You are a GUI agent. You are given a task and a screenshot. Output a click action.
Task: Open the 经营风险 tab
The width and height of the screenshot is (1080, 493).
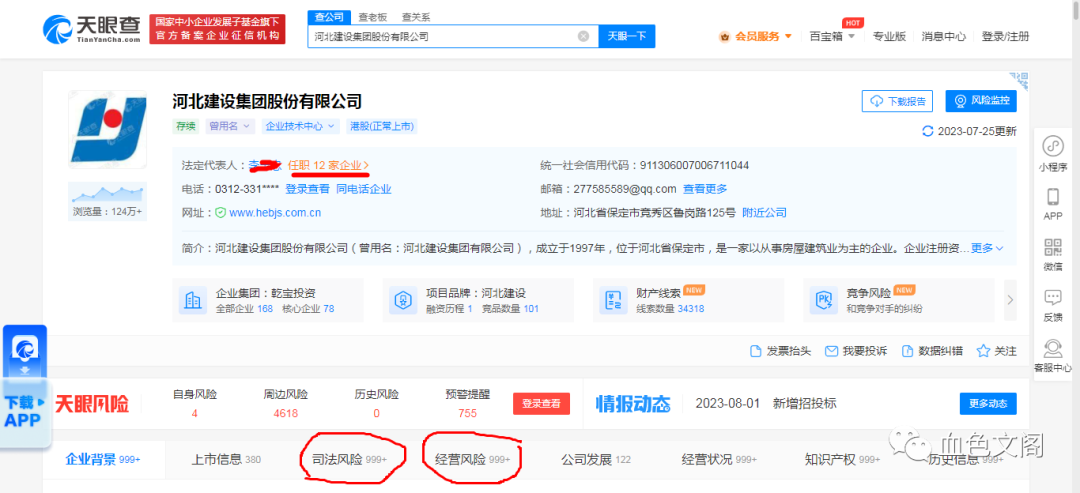472,459
